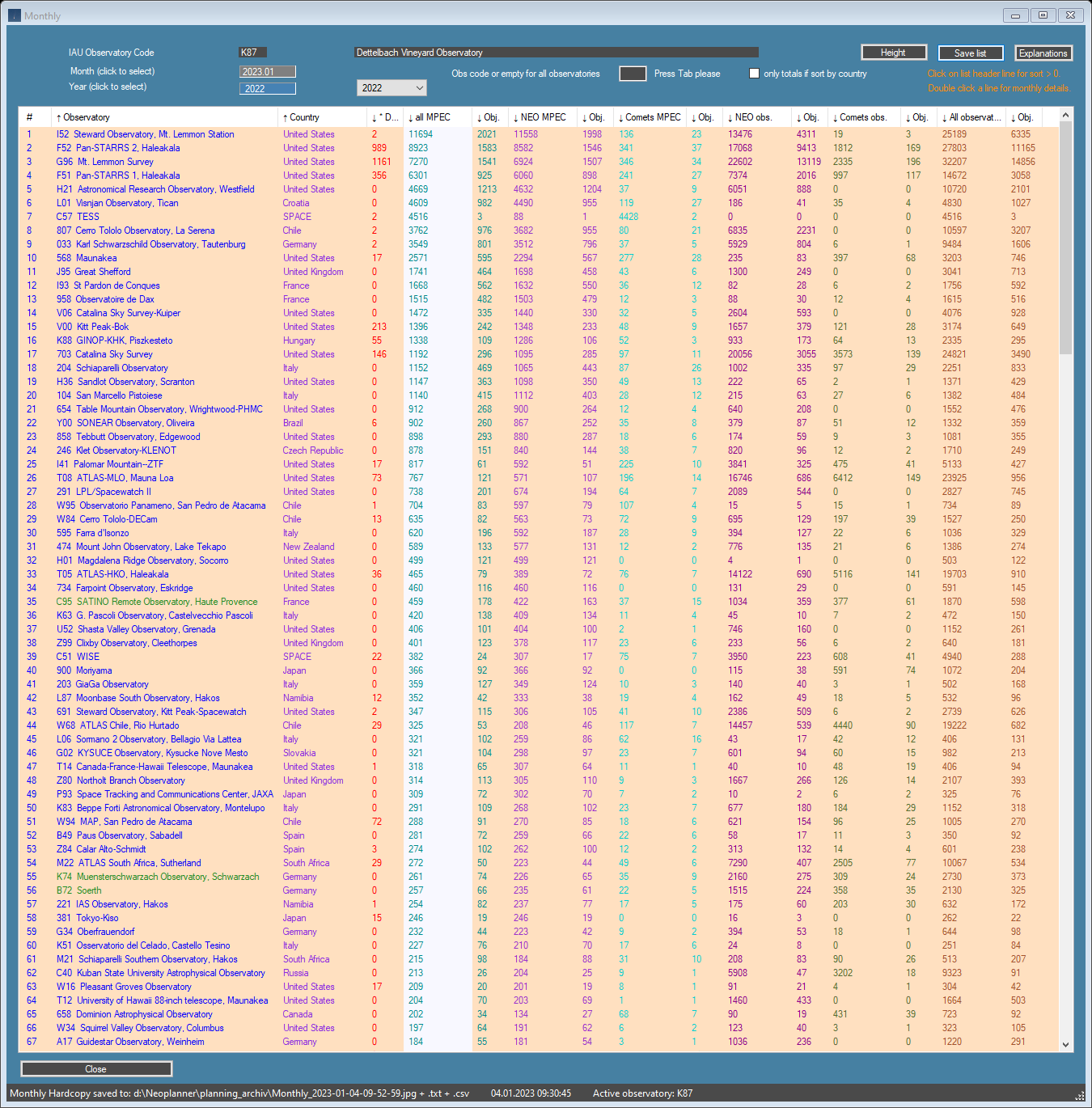This screenshot has height=1108, width=1092.
Task: Open the 2022 year dropdown
Action: (x=392, y=87)
